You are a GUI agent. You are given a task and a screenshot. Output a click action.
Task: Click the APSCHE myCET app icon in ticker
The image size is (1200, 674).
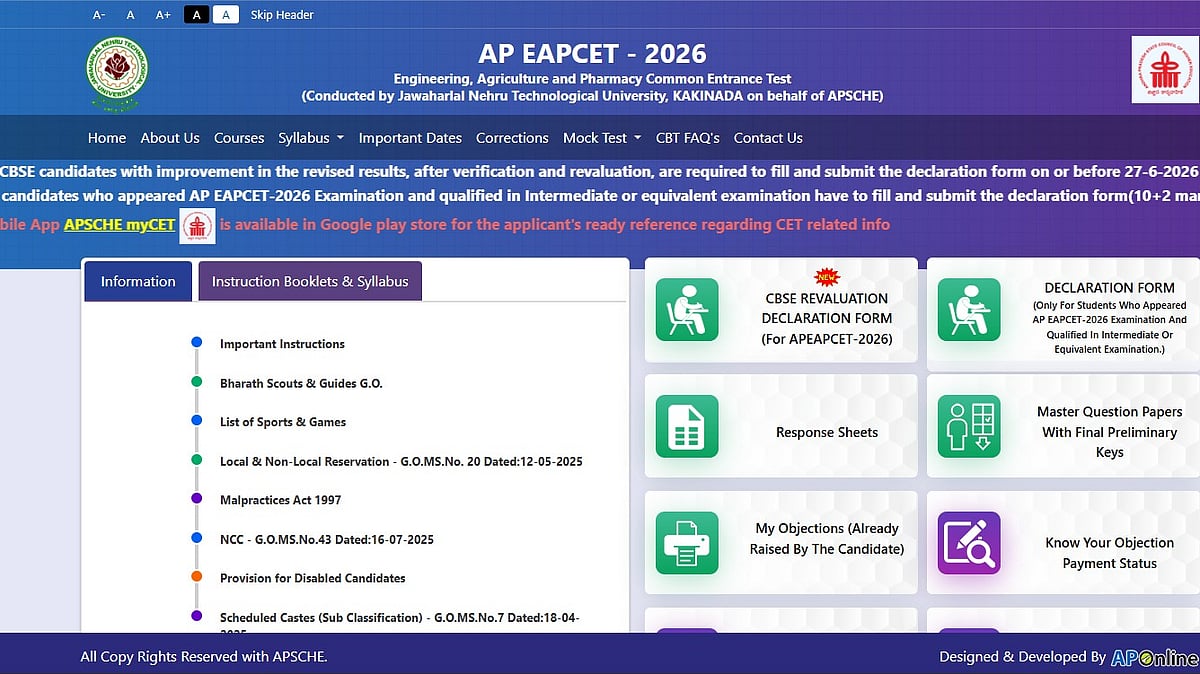pos(197,225)
